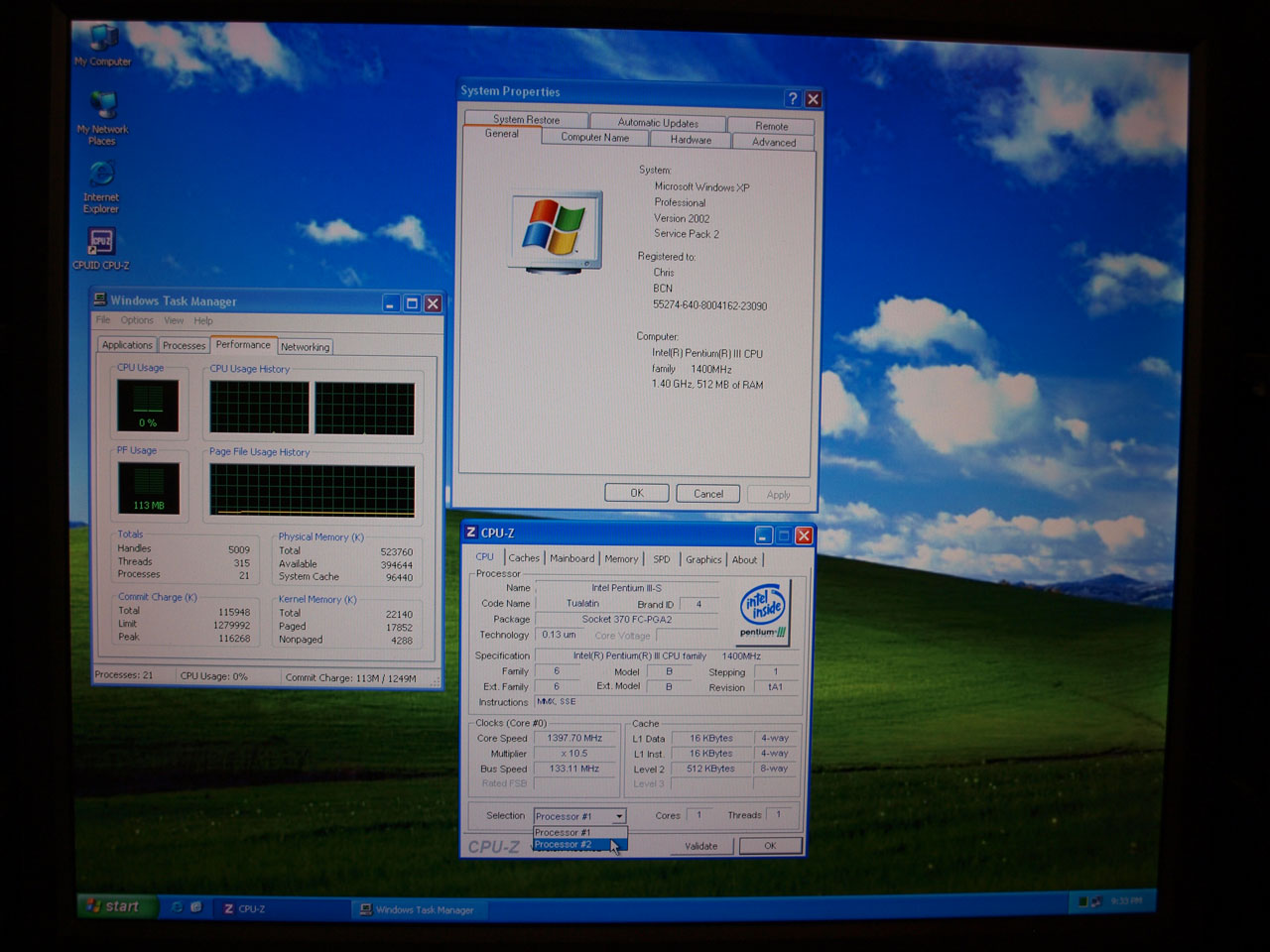Open the Processor selection dropdown arrow
The height and width of the screenshot is (952, 1270).
coord(619,816)
